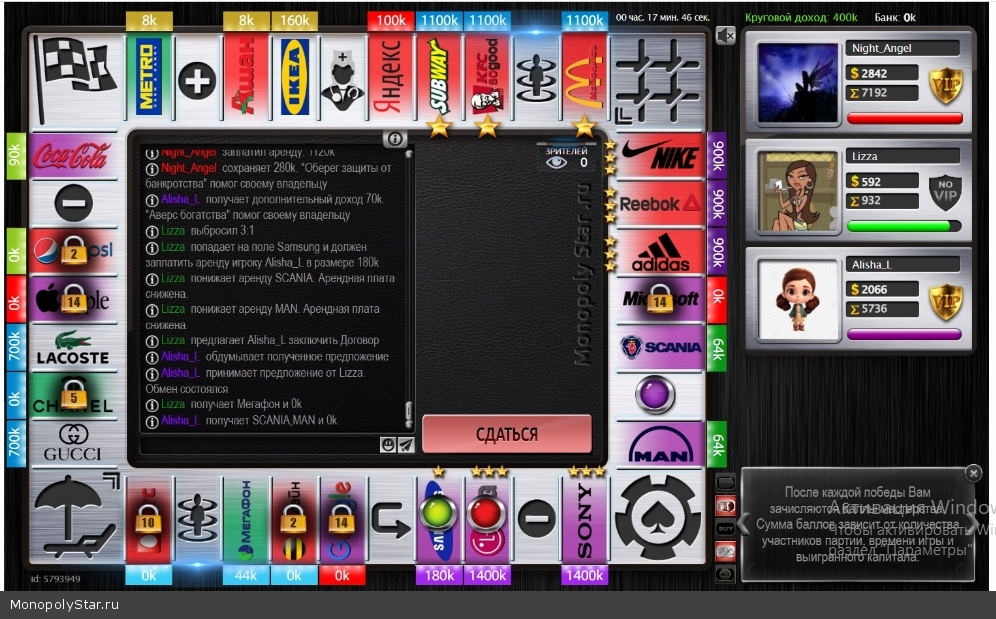This screenshot has width=996, height=619.
Task: Click the checkered flag start corner
Action: 76,78
